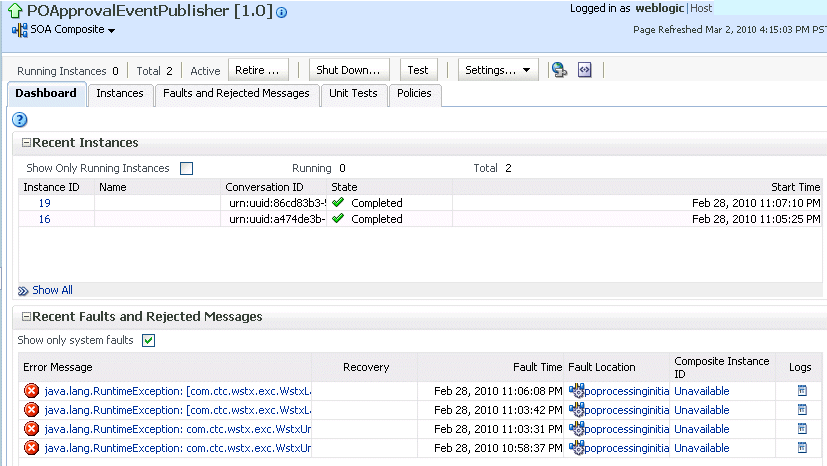The width and height of the screenshot is (827, 466).
Task: Open instance ID 19 link
Action: click(44, 203)
